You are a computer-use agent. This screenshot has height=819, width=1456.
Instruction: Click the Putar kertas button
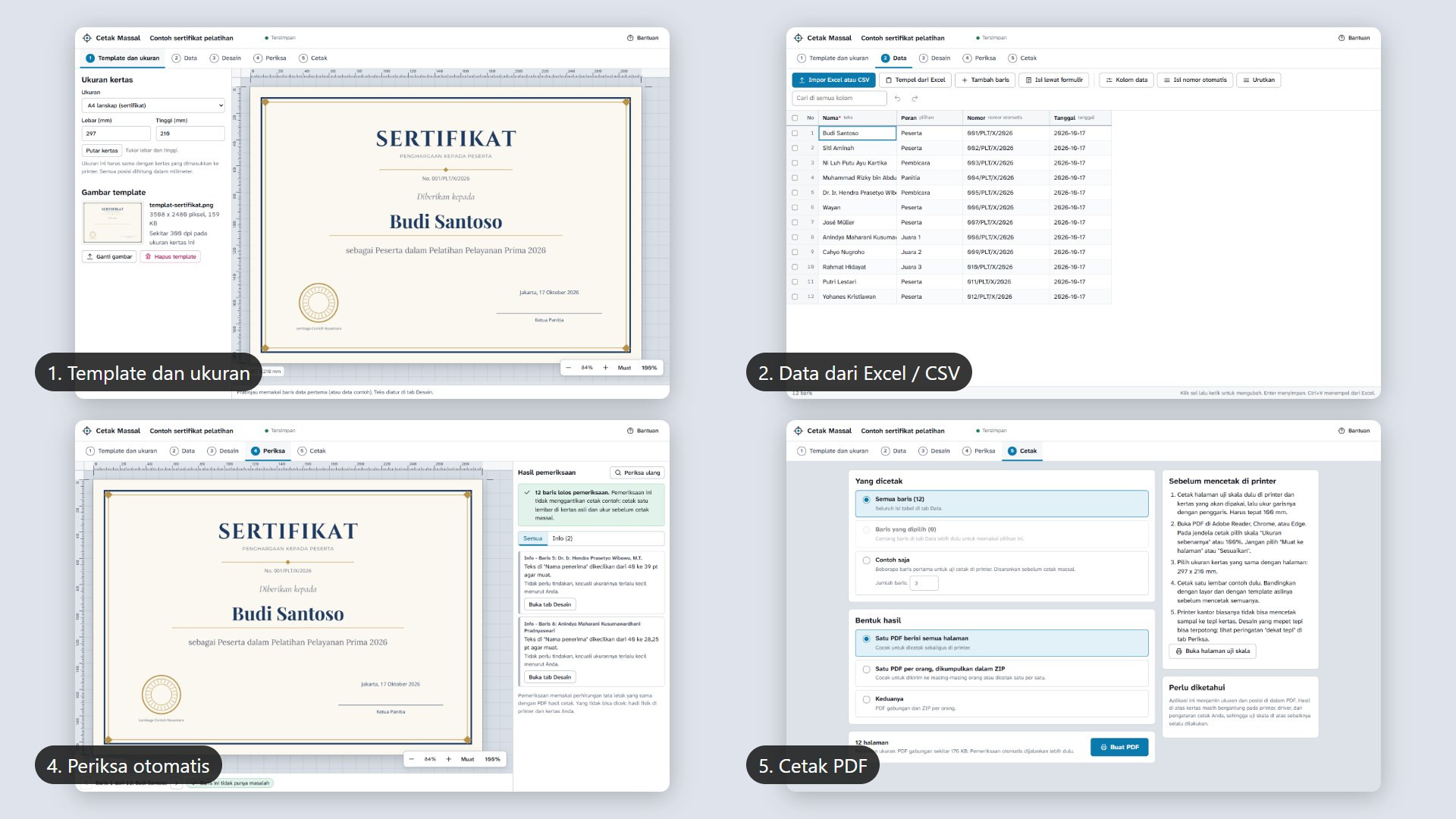[x=102, y=150]
